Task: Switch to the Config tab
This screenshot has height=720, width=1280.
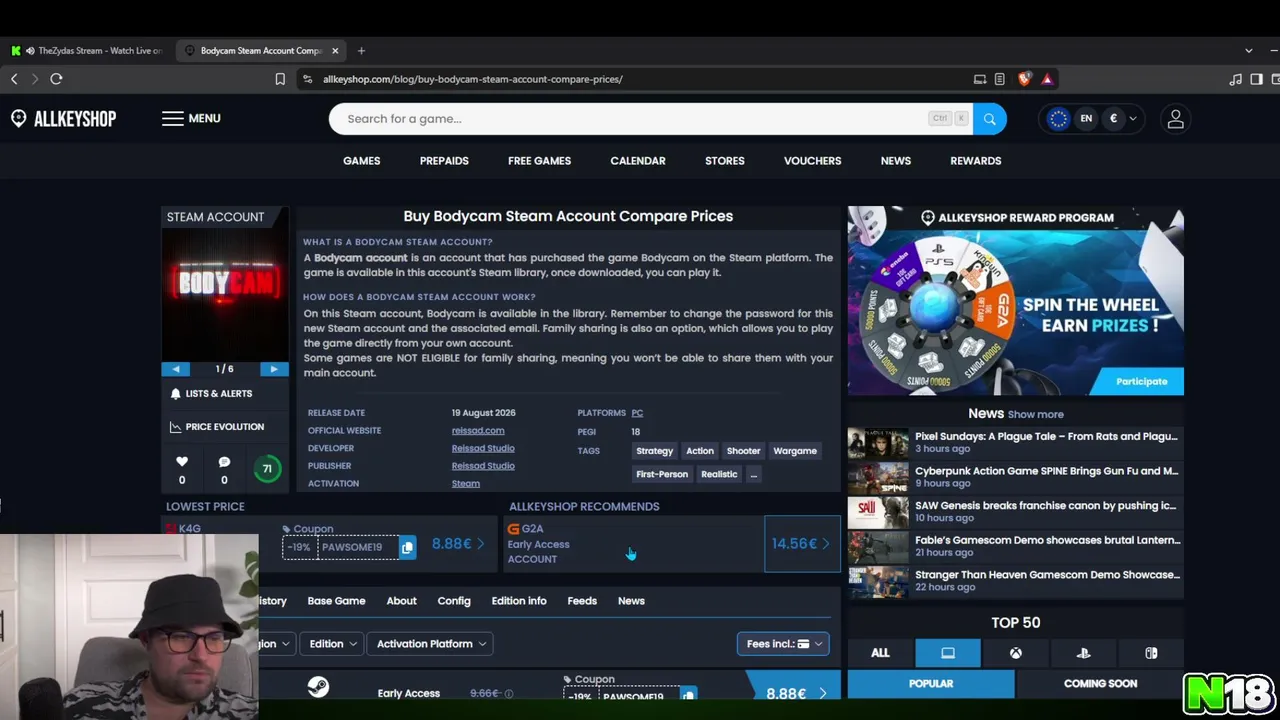Action: click(x=454, y=601)
